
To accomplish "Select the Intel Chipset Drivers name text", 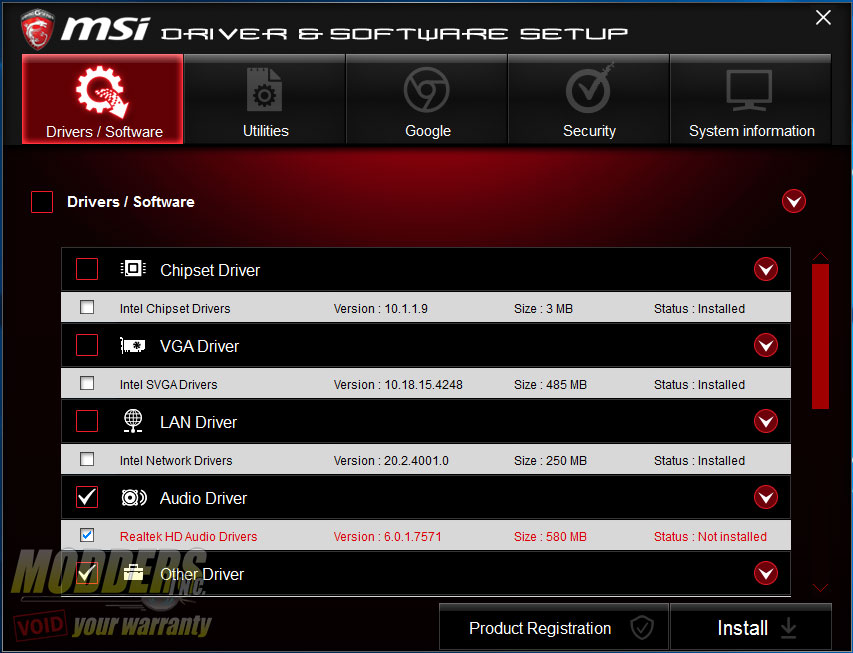I will 175,309.
